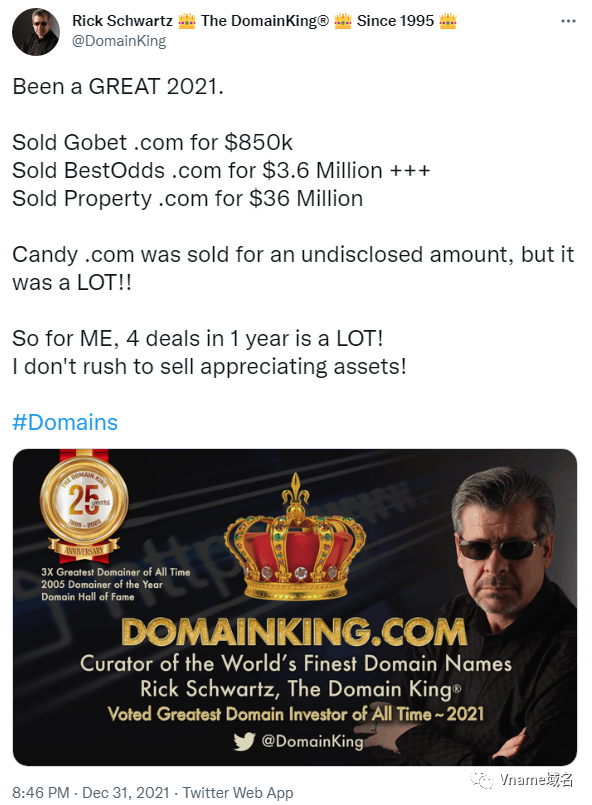Image resolution: width=592 pixels, height=805 pixels.
Task: Click the Sold Property .com tweet line
Action: pyautogui.click(x=187, y=199)
